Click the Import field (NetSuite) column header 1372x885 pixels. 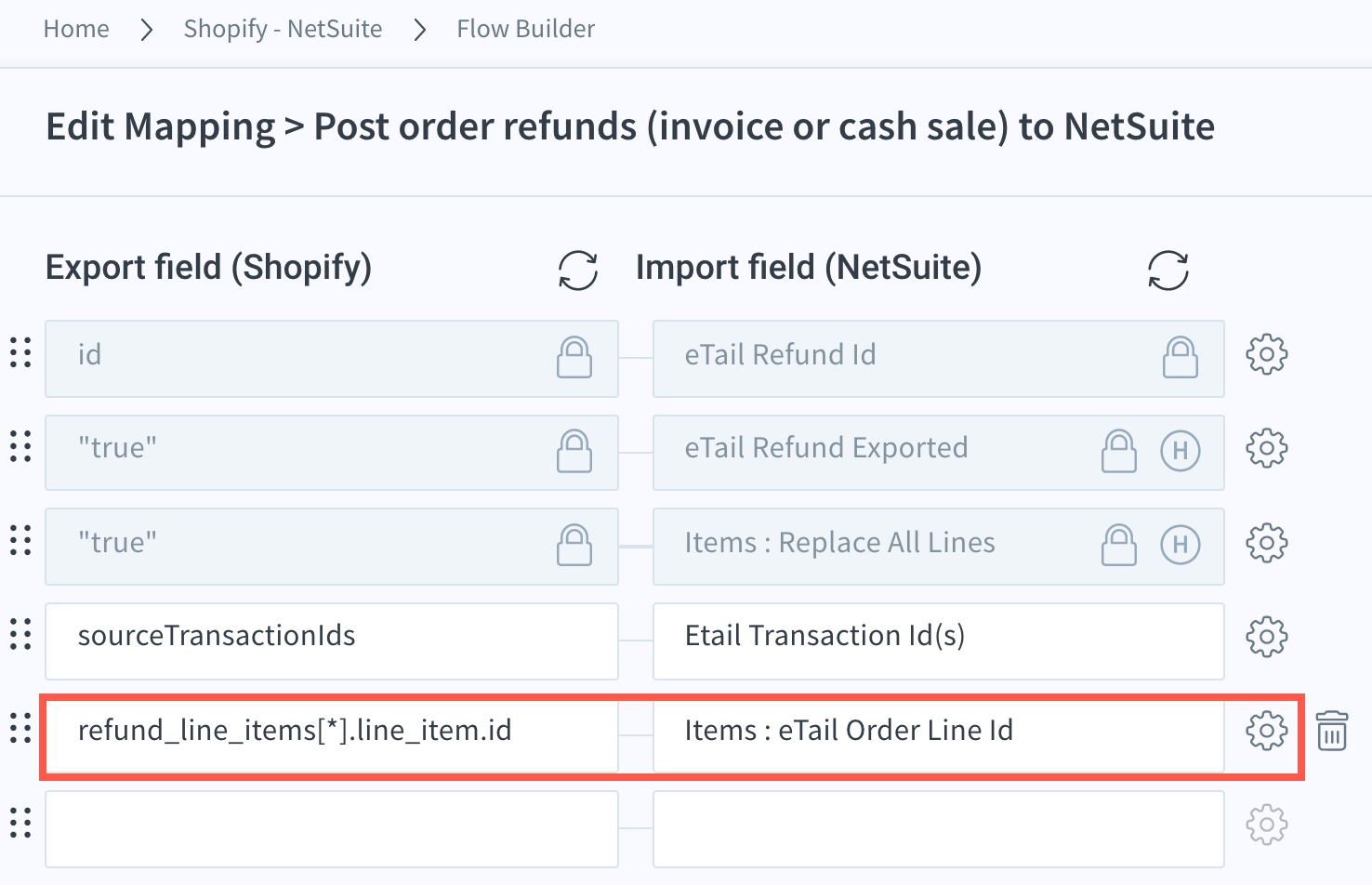coord(809,268)
